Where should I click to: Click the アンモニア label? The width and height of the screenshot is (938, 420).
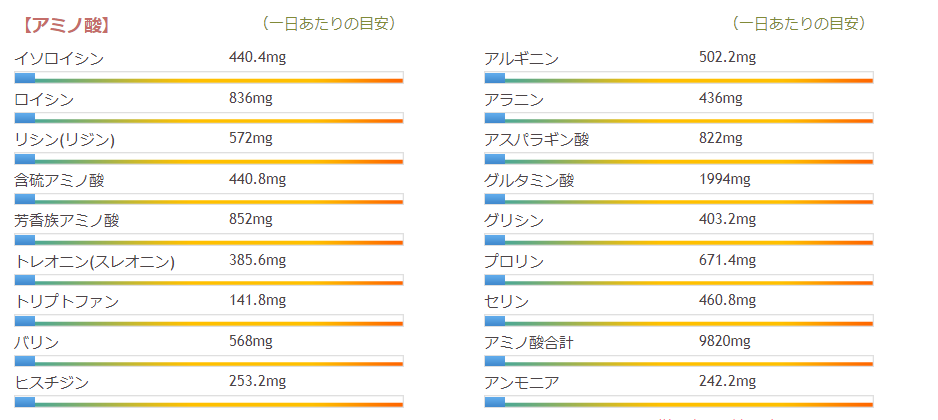click(x=522, y=382)
